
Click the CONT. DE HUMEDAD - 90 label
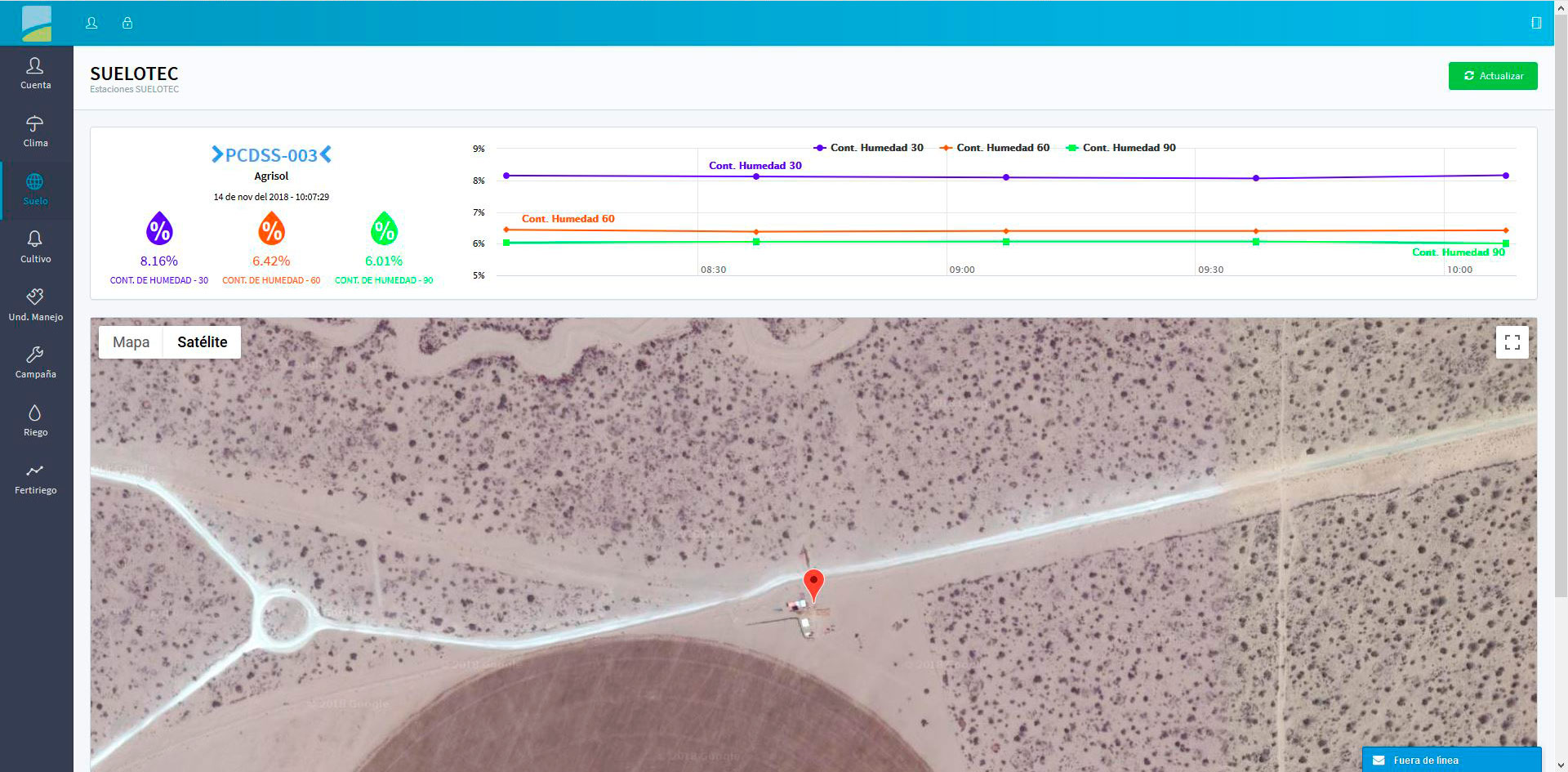(x=384, y=280)
